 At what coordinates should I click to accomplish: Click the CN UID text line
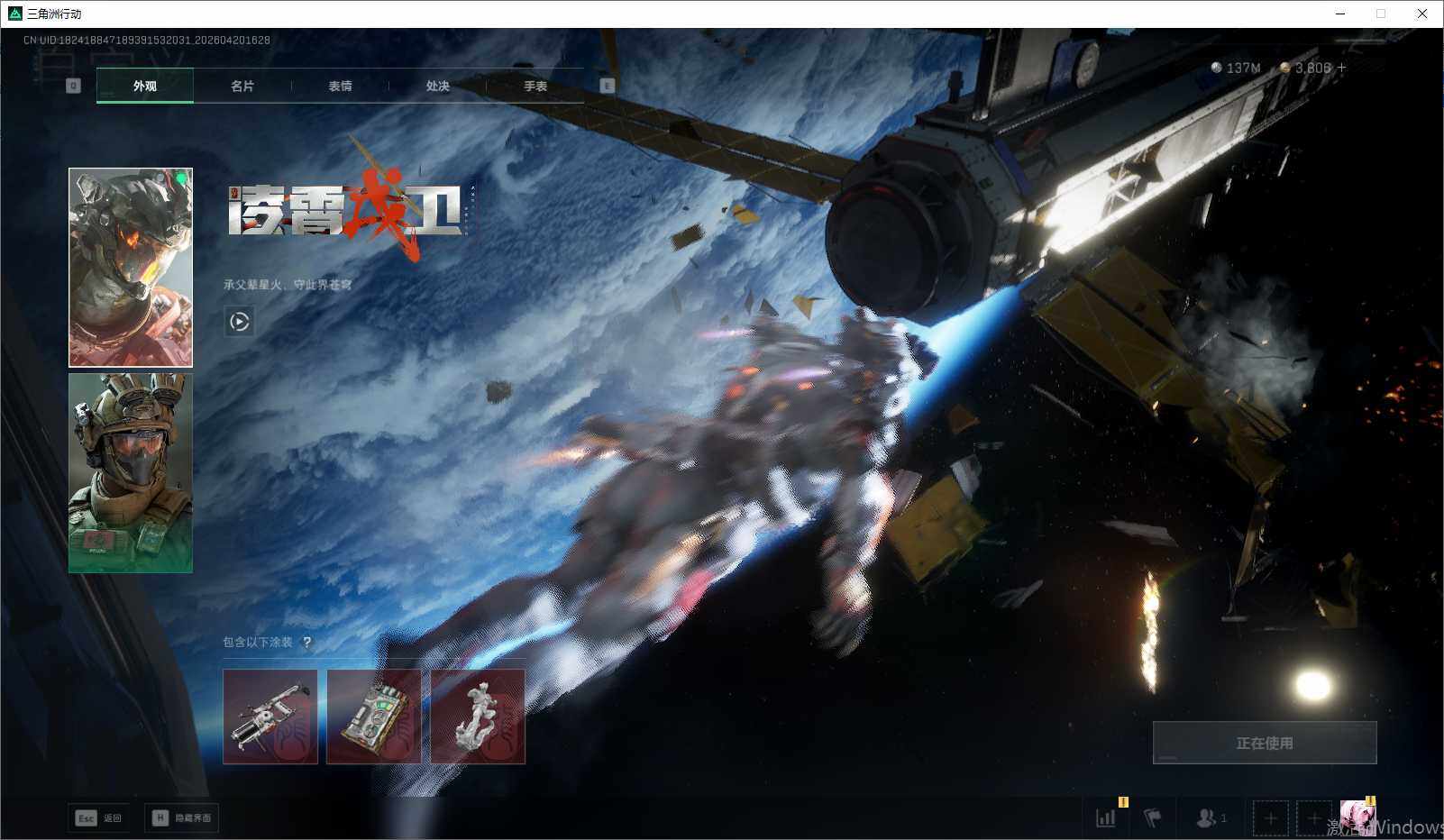pyautogui.click(x=146, y=40)
